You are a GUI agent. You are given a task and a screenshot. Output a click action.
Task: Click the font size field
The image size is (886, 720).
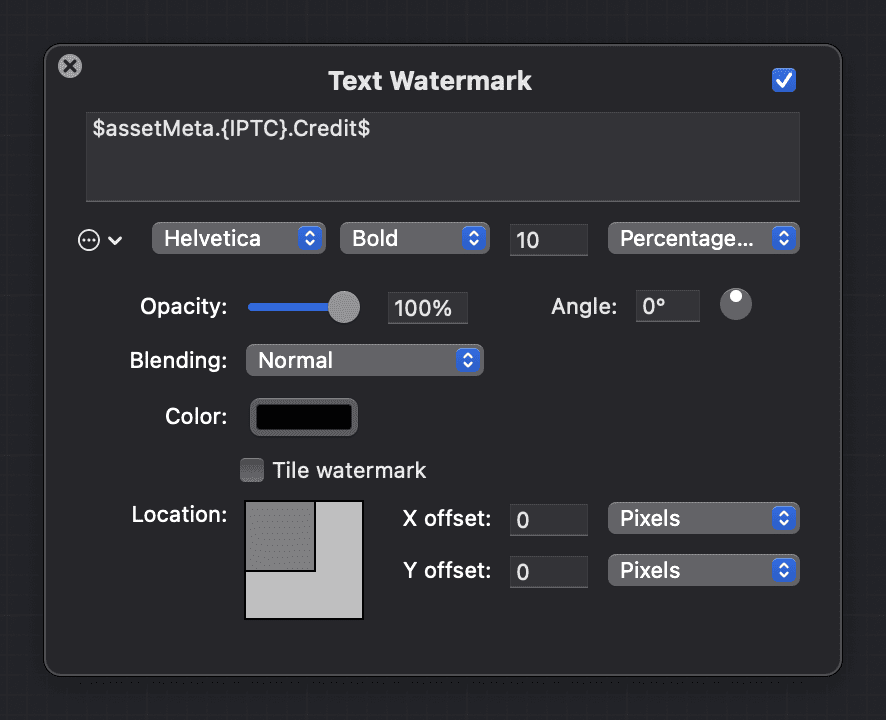(x=548, y=240)
